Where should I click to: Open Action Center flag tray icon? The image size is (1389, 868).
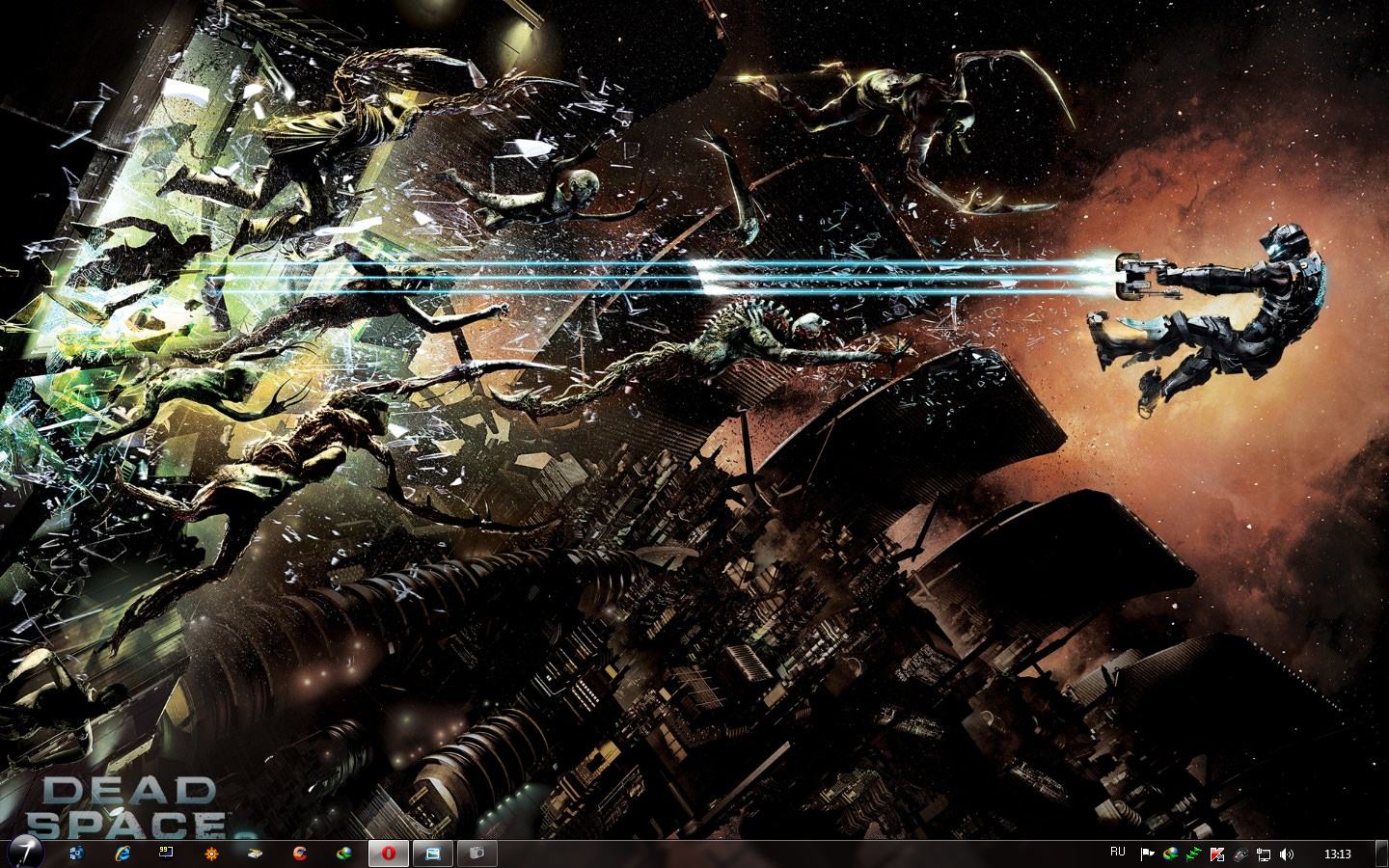(x=1148, y=854)
